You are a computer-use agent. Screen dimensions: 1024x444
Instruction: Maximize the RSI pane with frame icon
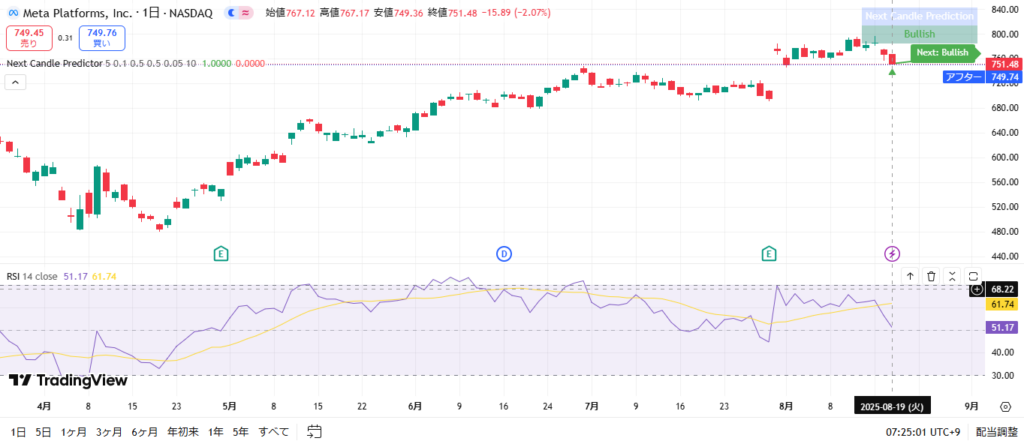(973, 276)
